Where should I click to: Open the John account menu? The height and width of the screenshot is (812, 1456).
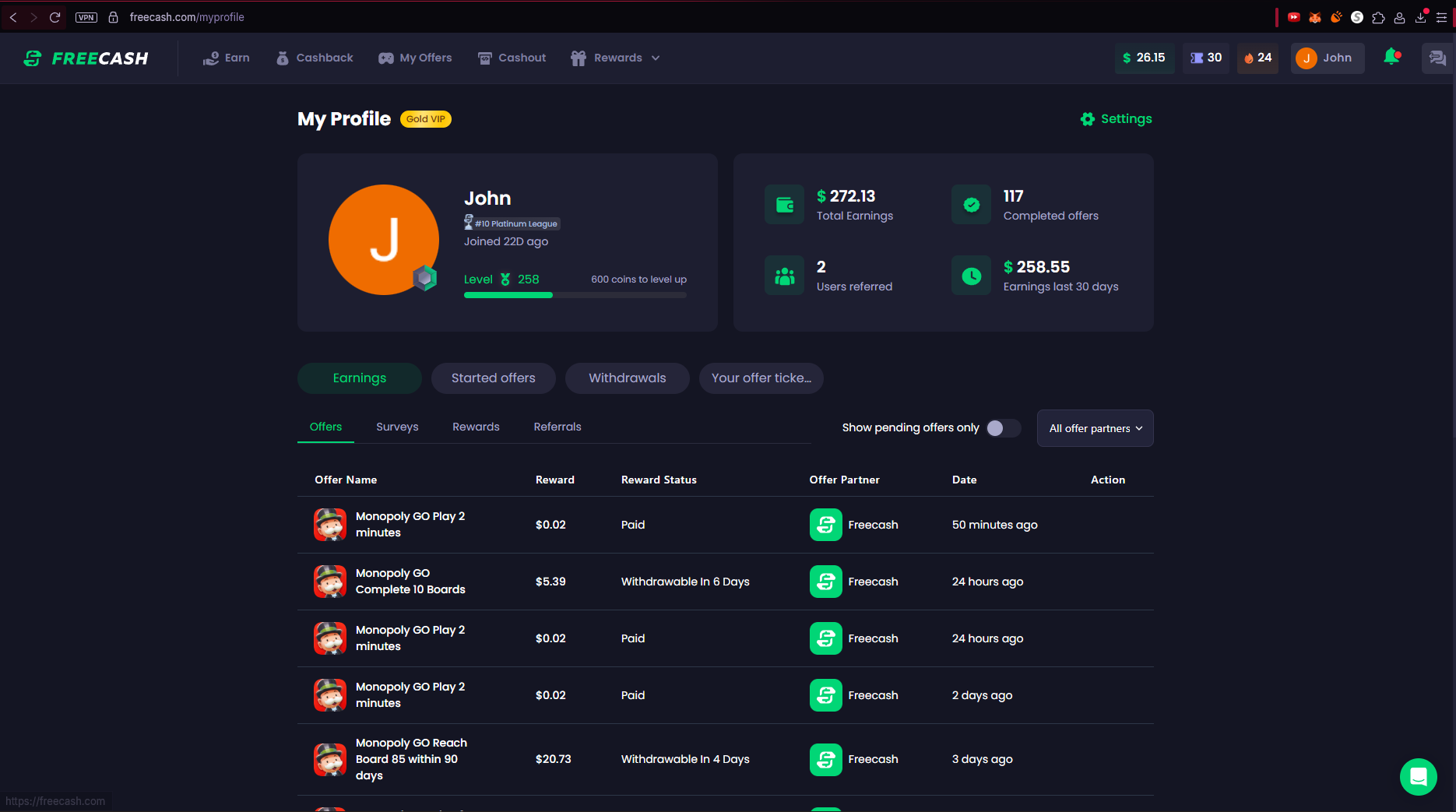pyautogui.click(x=1327, y=58)
